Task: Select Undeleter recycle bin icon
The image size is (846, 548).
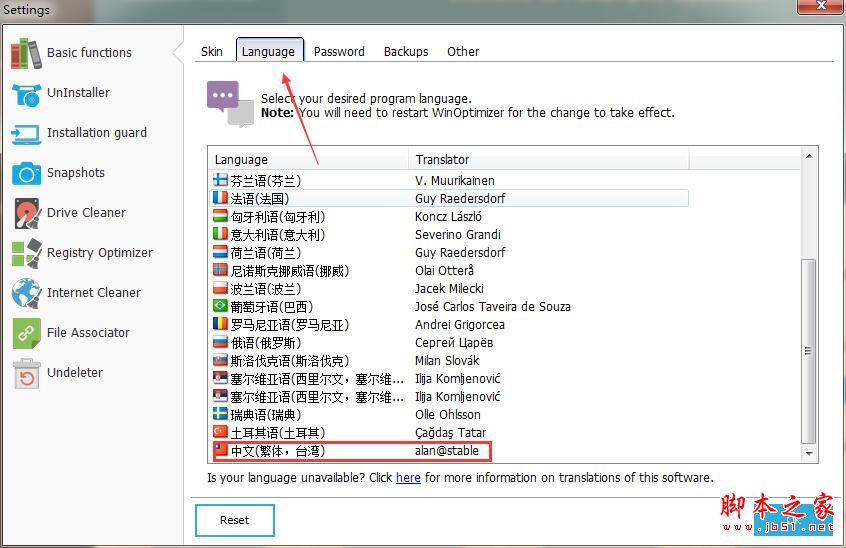Action: [26, 373]
